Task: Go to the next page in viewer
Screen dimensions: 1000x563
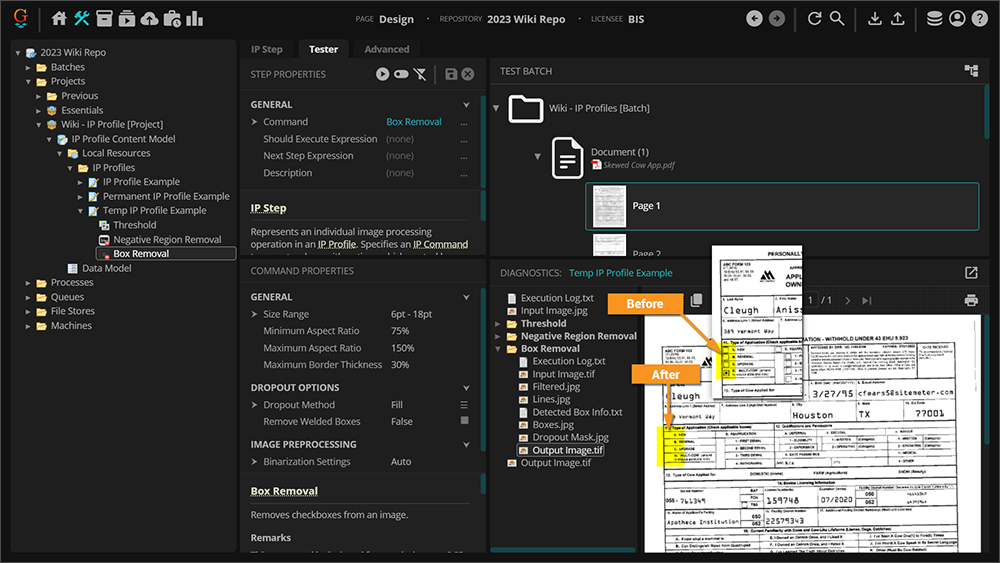Action: (848, 300)
